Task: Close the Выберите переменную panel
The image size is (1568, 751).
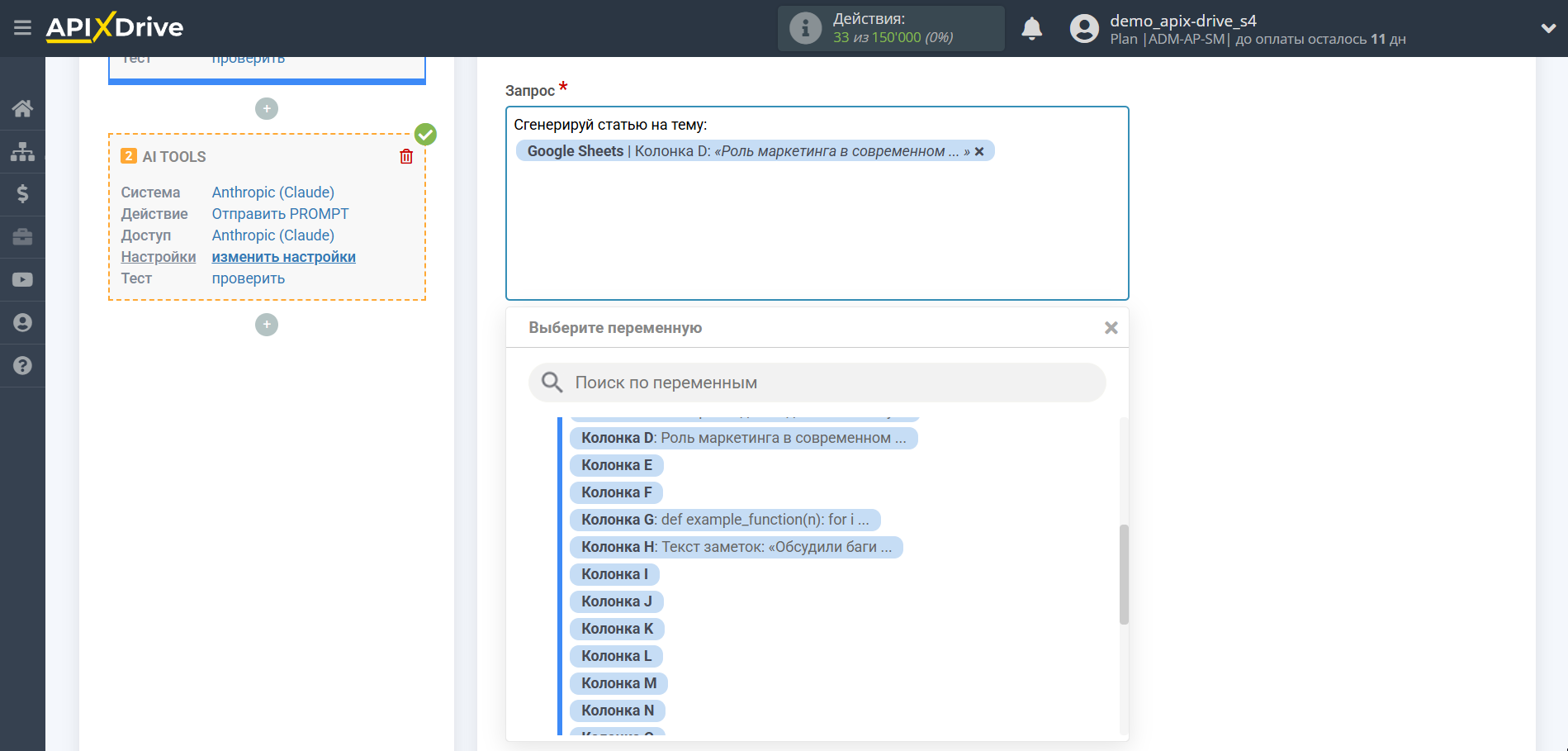Action: [x=1111, y=328]
